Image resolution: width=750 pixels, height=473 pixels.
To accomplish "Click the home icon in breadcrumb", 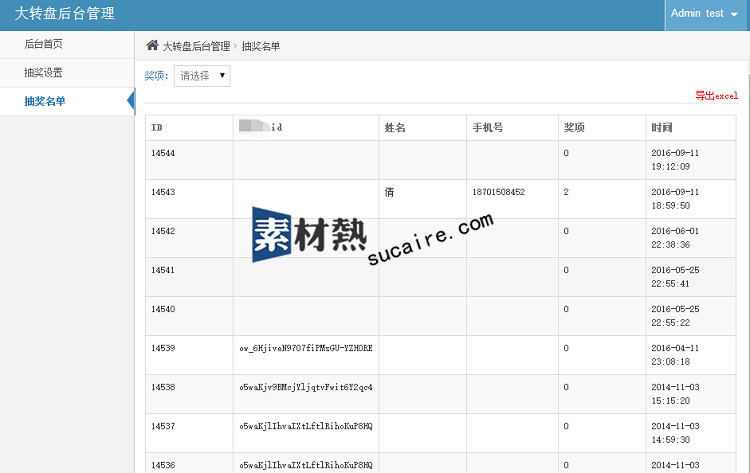I will pos(152,45).
